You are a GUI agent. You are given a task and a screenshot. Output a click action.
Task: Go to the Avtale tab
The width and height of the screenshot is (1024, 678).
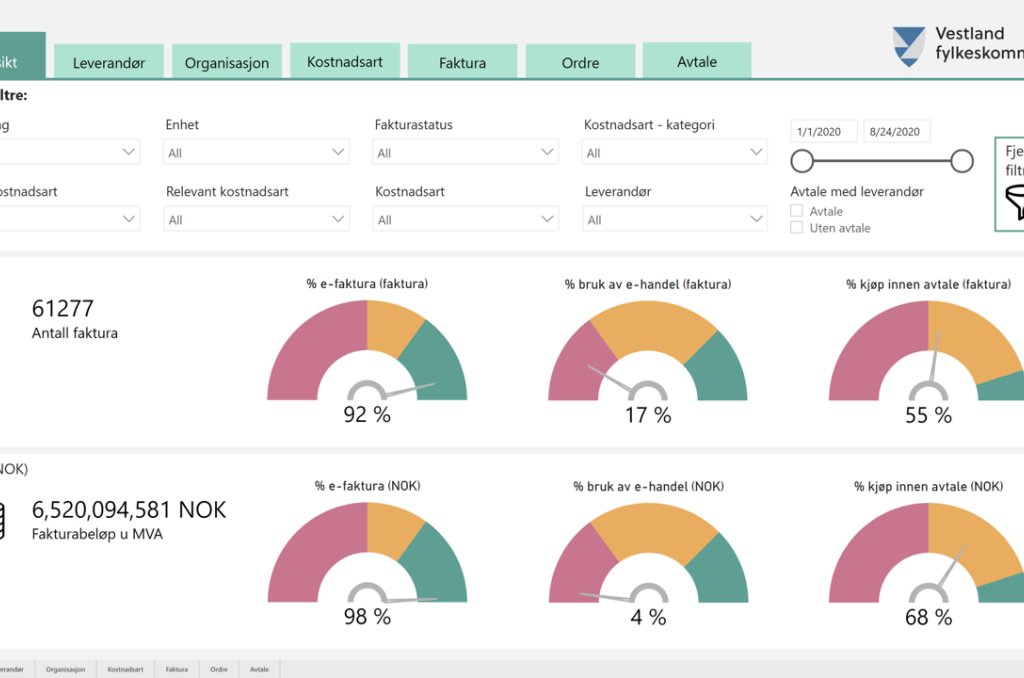point(697,61)
